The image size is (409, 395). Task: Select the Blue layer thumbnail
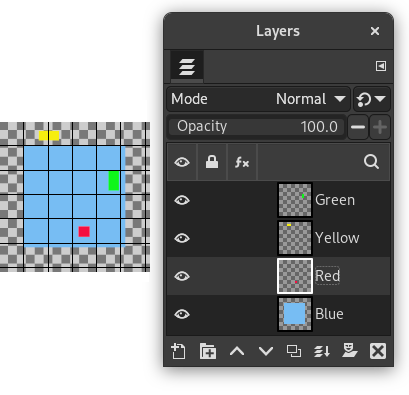pyautogui.click(x=295, y=314)
